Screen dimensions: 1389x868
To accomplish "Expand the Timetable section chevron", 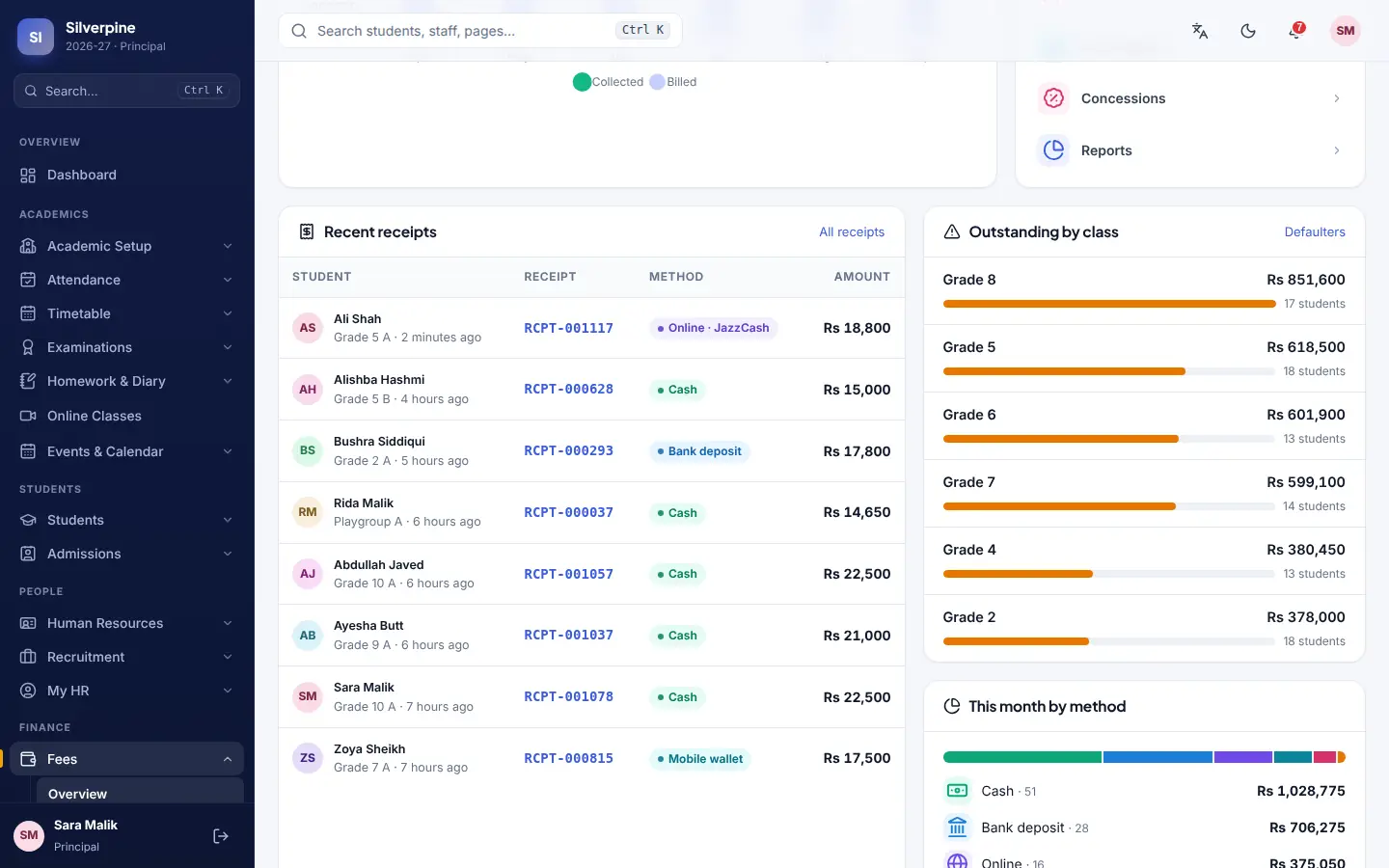I will 228,313.
